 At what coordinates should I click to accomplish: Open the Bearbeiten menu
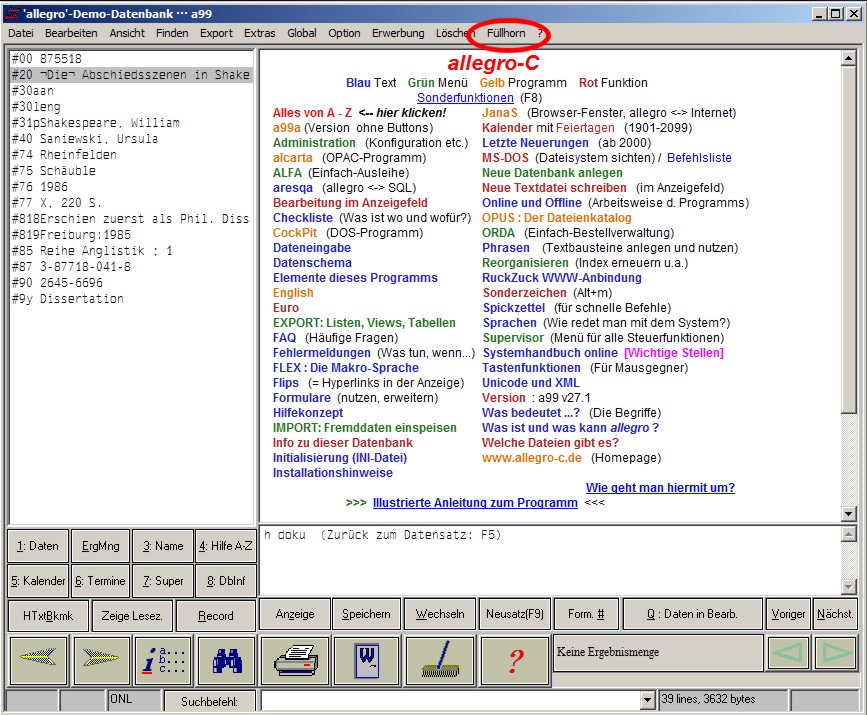(71, 33)
